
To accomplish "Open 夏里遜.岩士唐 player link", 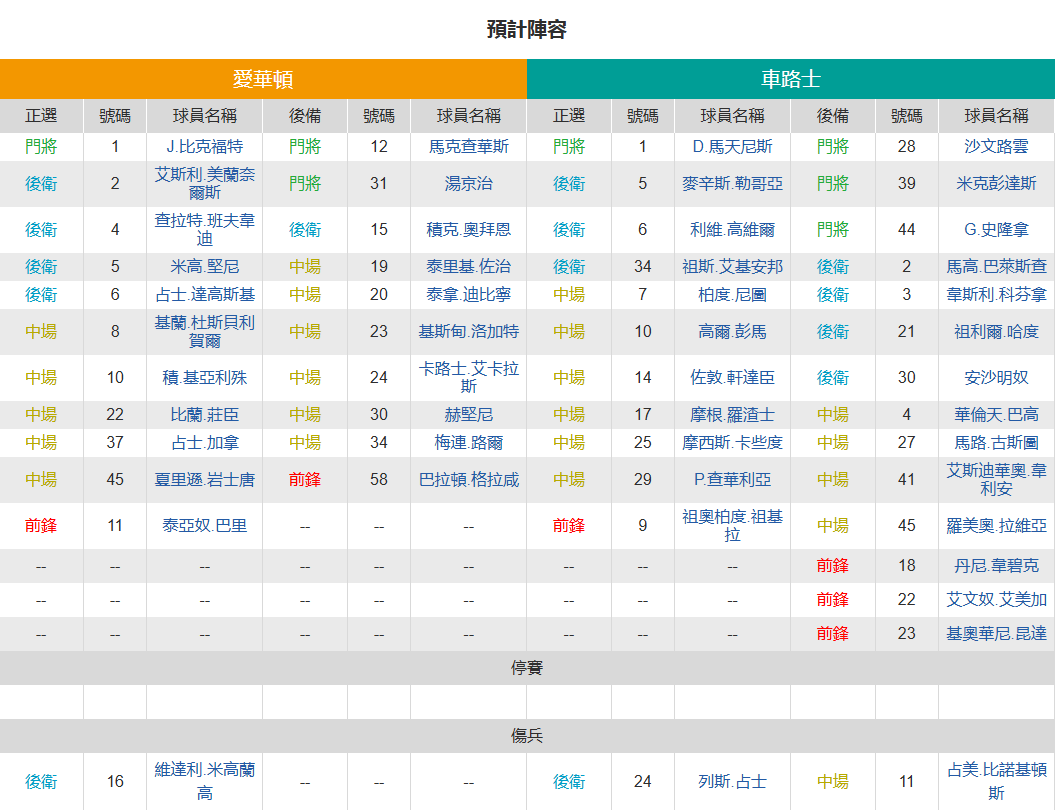I will point(205,480).
